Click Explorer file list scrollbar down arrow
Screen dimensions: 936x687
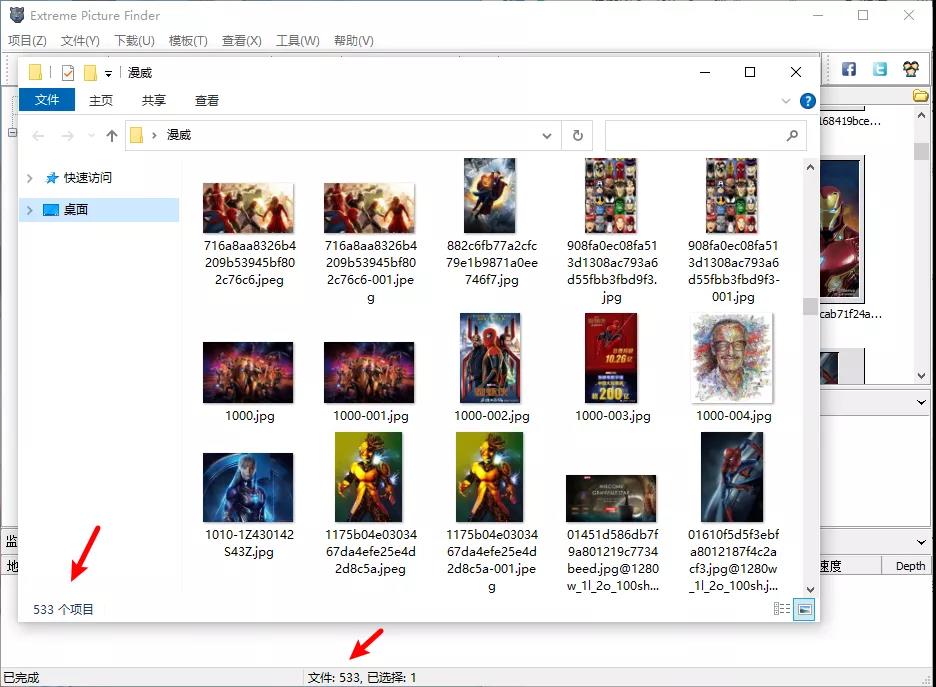(810, 590)
